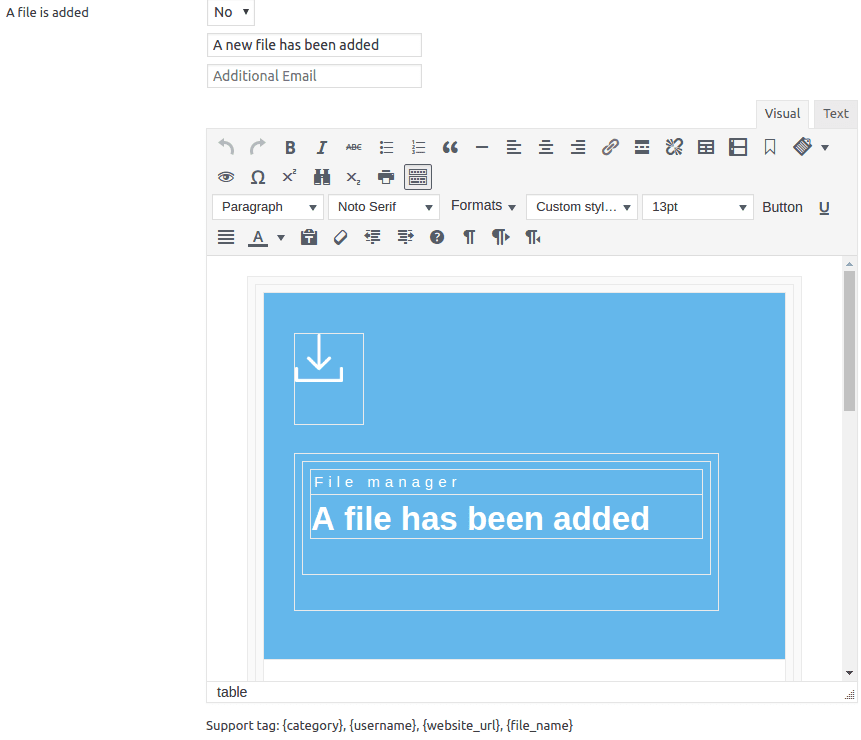Open the Paragraph format dropdown
The height and width of the screenshot is (740, 861).
click(x=267, y=207)
